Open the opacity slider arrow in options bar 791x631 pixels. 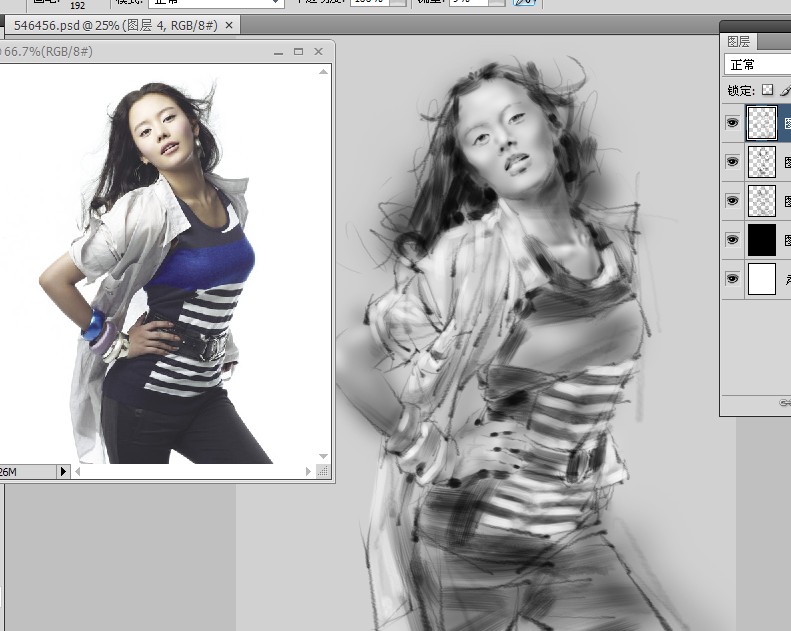[399, 2]
